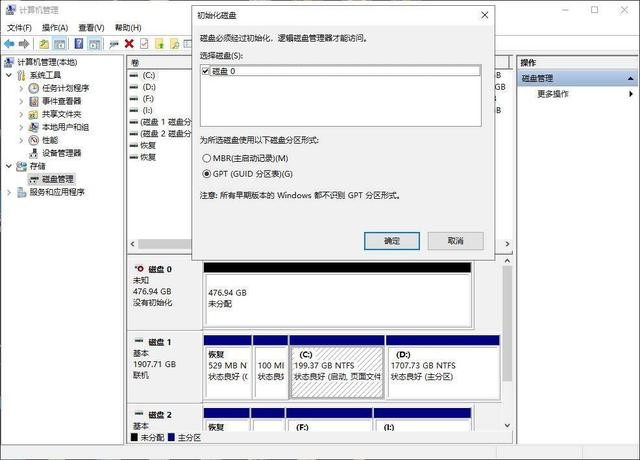
Task: Open Help via the blue question-mark icon
Action: pyautogui.click(x=79, y=43)
